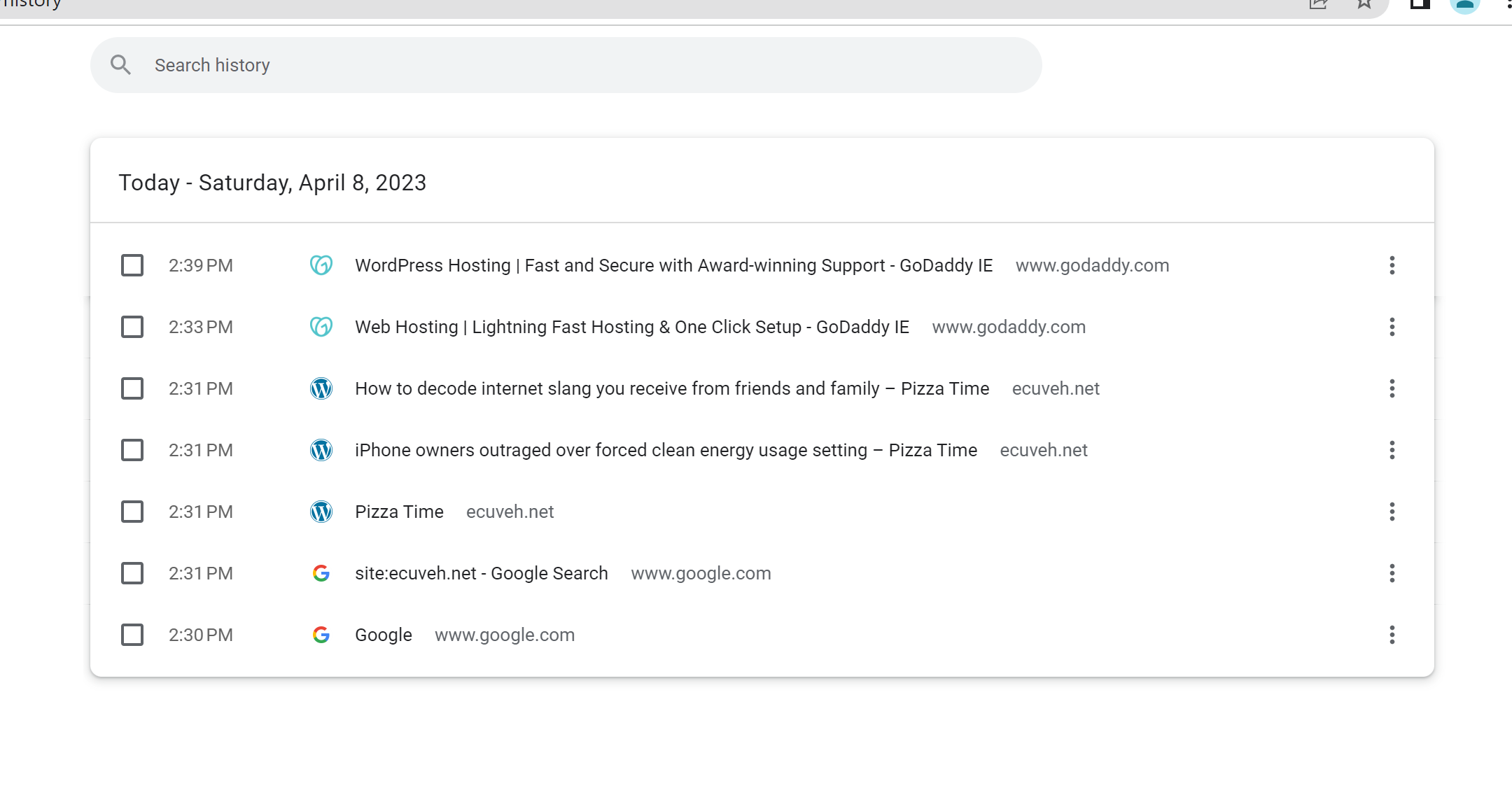Click GoDaddy favicon for Web Hosting entry

click(321, 327)
